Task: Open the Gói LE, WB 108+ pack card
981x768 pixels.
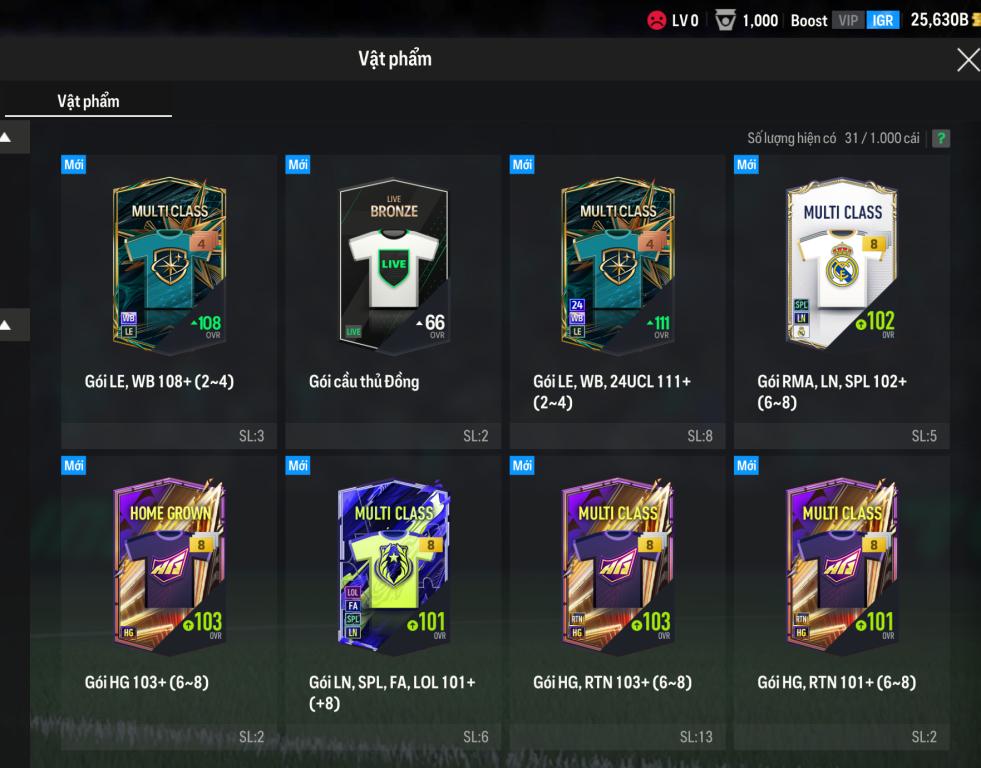Action: coord(169,301)
